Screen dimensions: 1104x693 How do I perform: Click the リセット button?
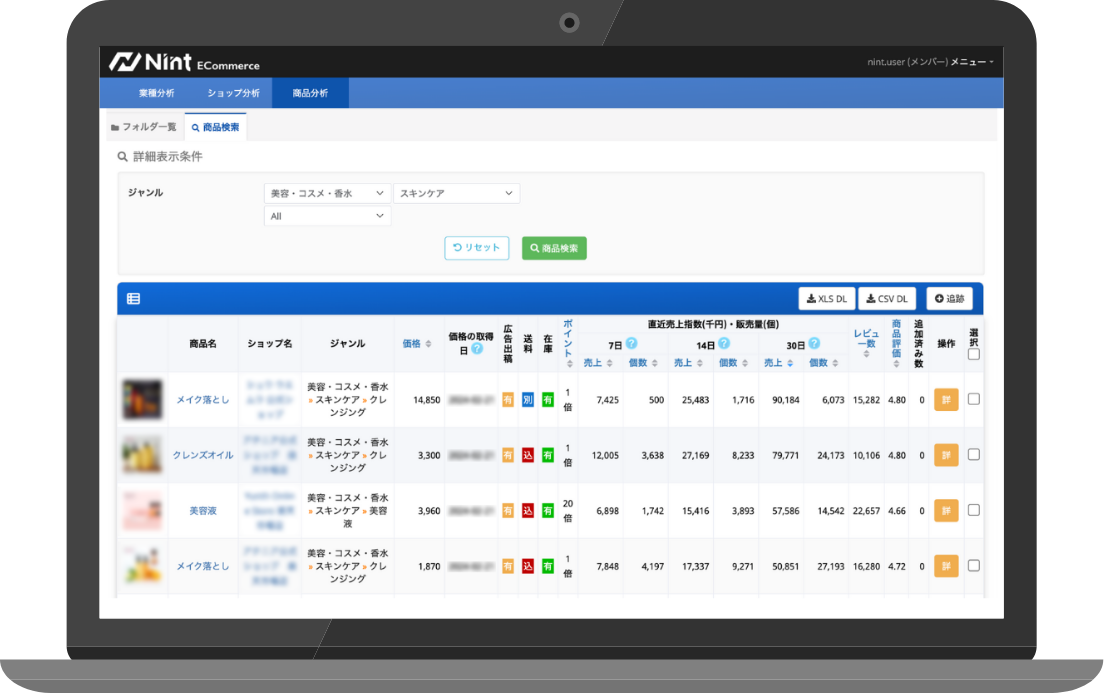(x=477, y=248)
